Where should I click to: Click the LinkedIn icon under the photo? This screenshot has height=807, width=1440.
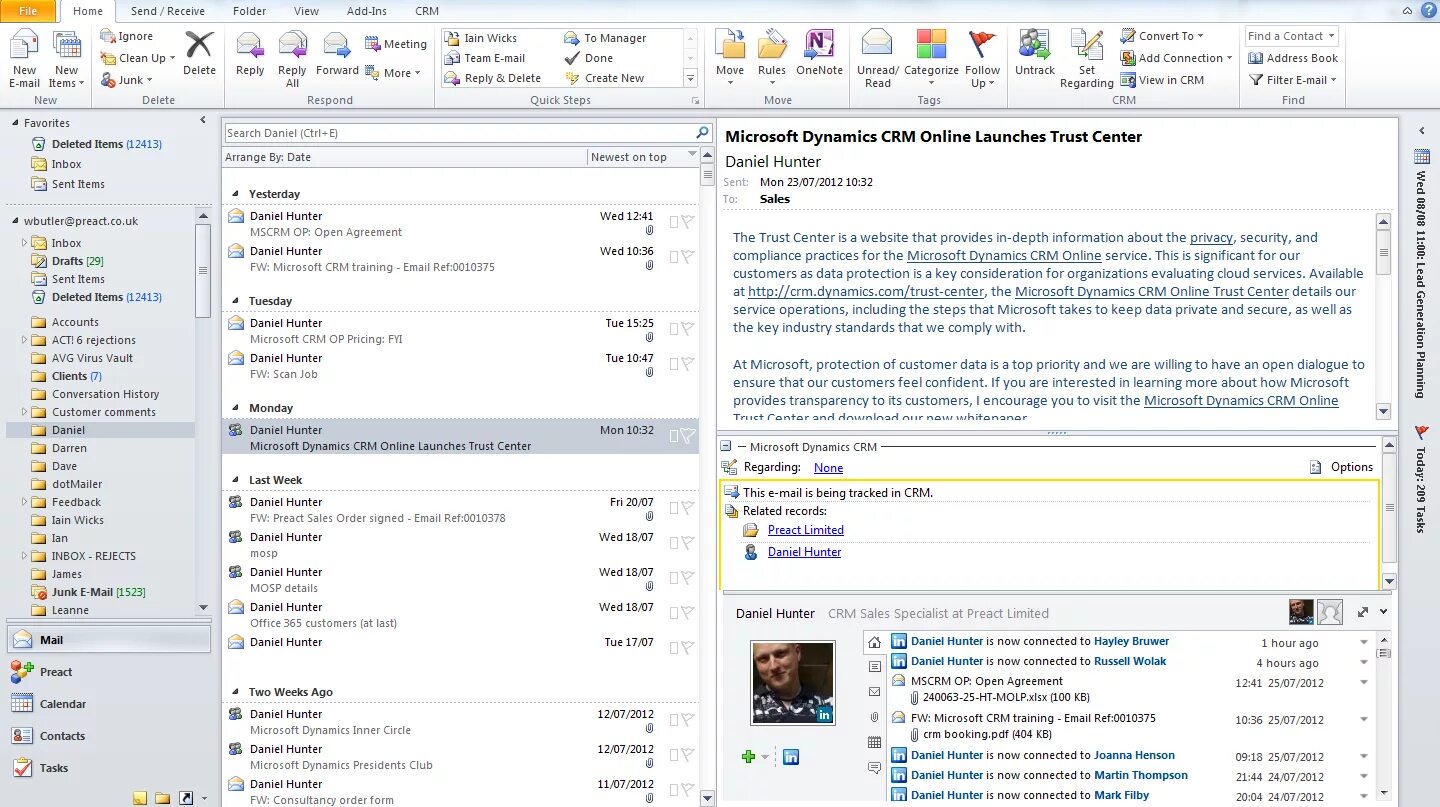tap(791, 757)
